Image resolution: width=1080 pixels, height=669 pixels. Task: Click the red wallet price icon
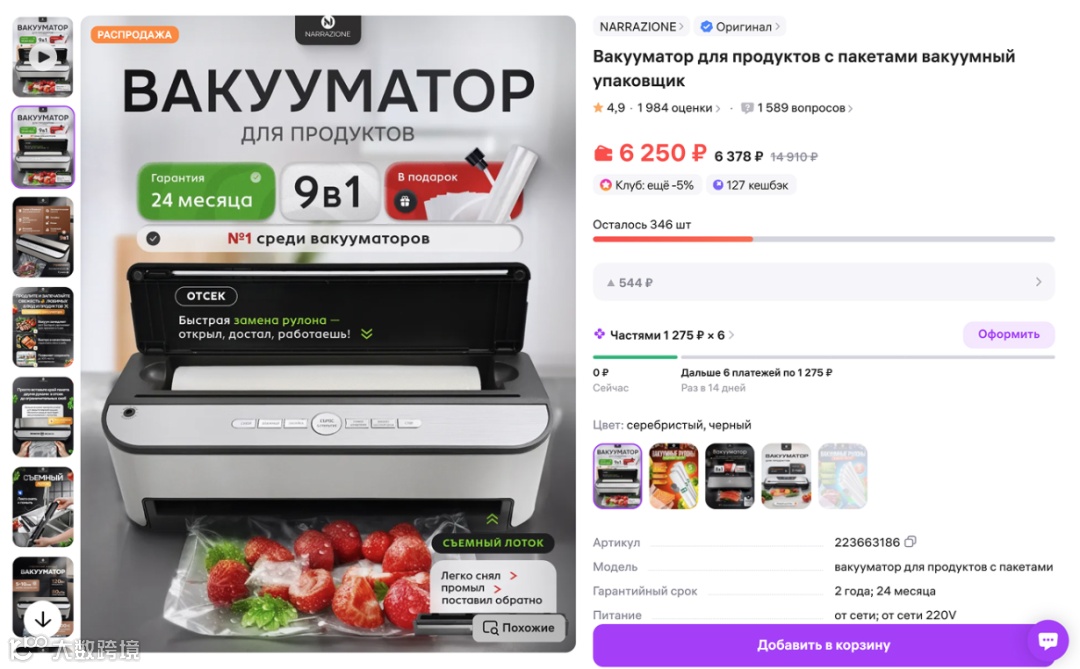coord(603,153)
